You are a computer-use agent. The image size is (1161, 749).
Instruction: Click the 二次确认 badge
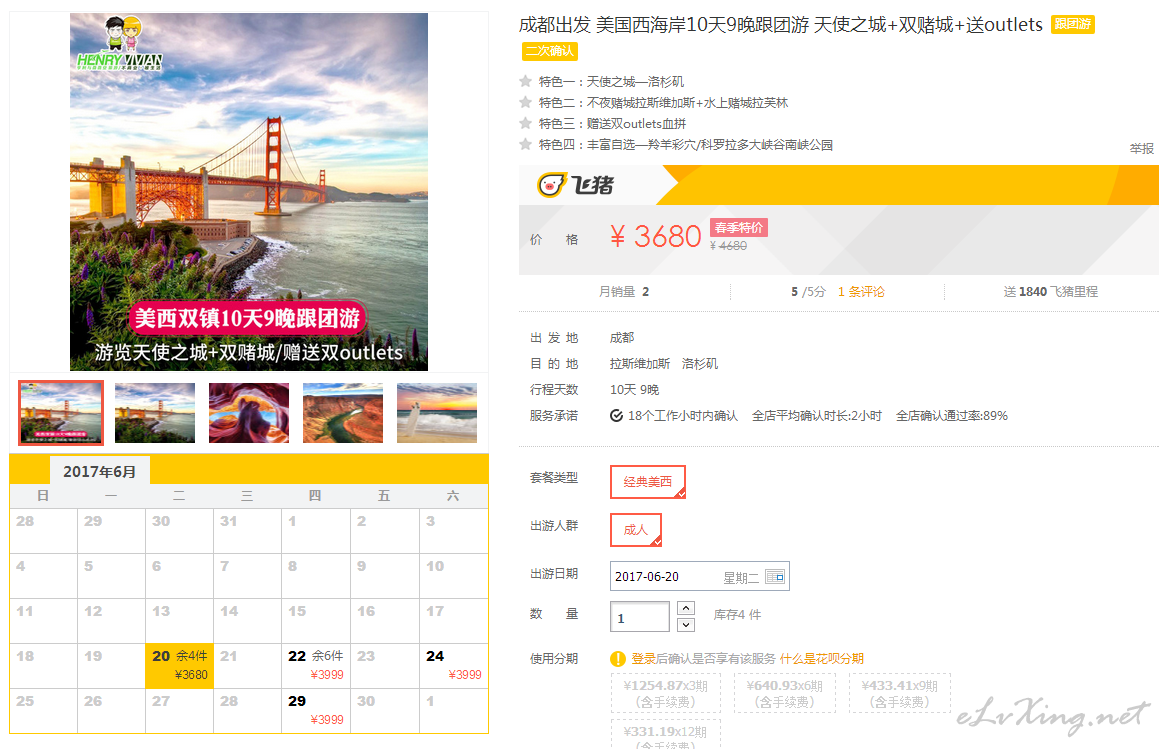[549, 51]
